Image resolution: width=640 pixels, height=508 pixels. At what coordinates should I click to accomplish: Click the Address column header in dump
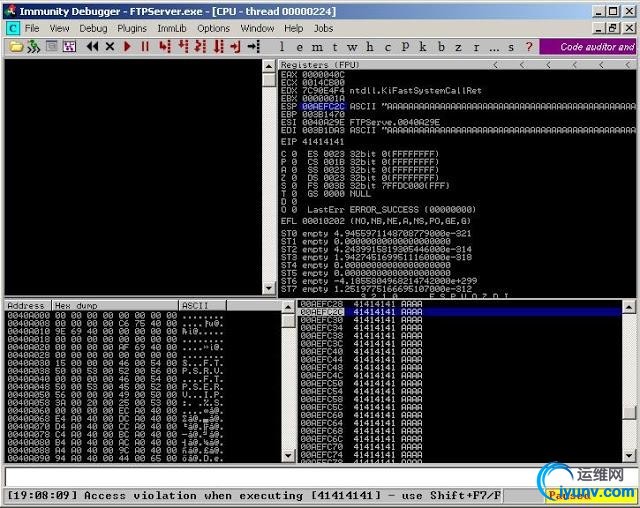coord(27,305)
